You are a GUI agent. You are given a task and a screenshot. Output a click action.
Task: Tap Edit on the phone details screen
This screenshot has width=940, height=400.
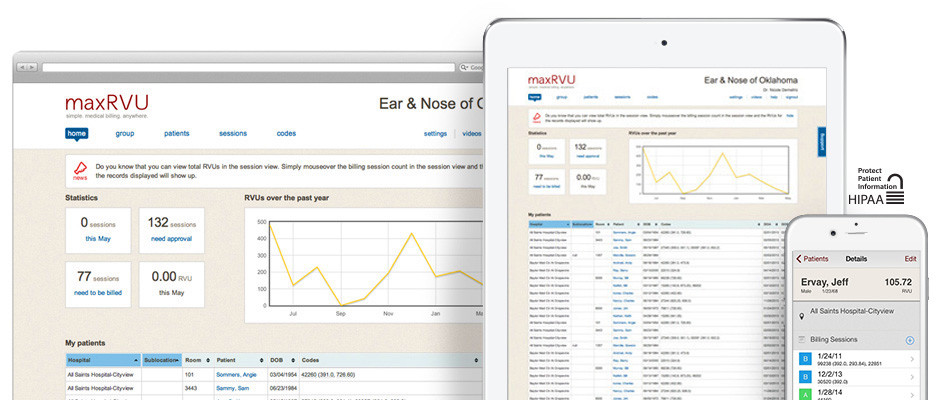[x=911, y=259]
